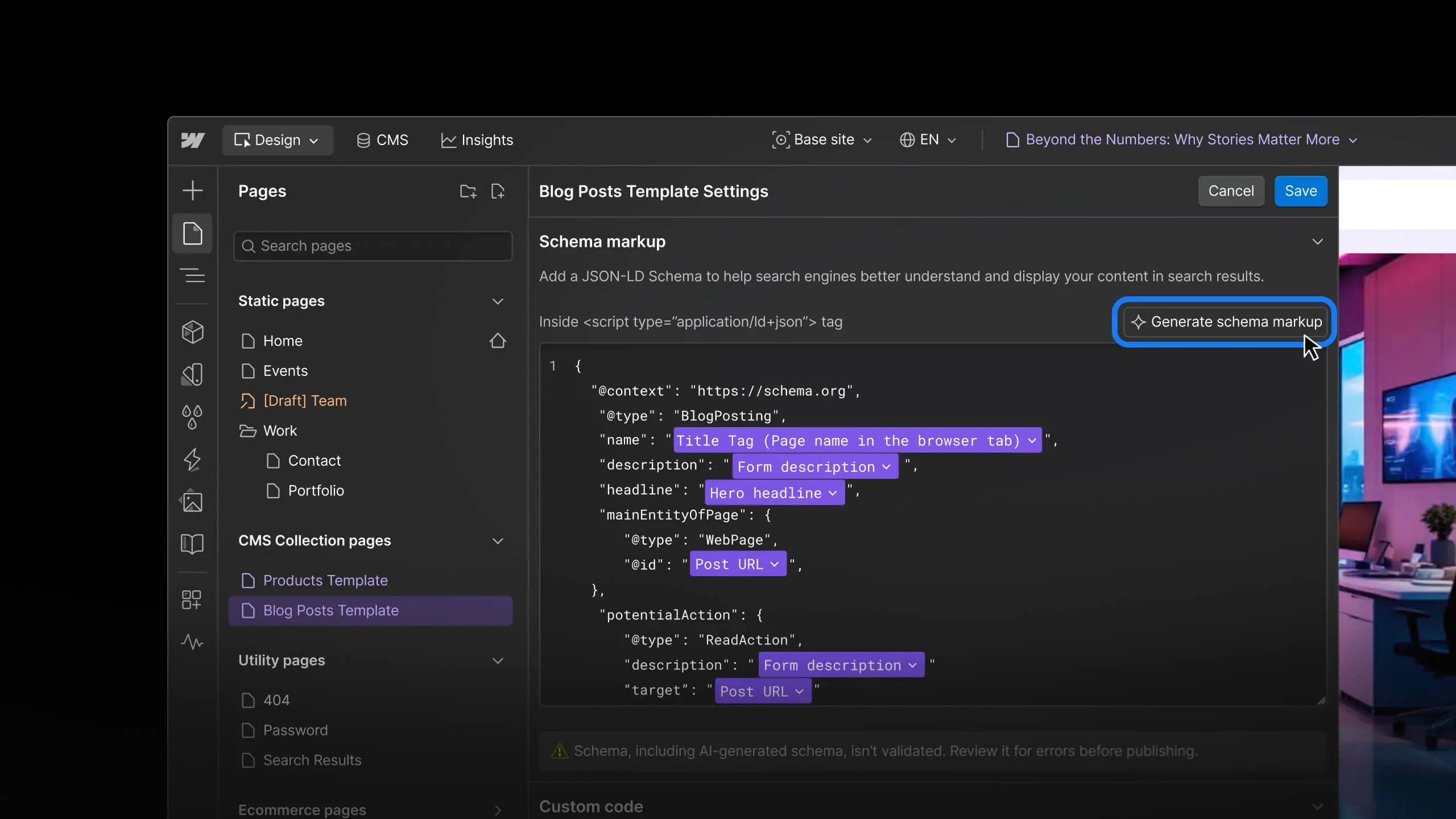Switch to the CMS tab

coord(382,140)
